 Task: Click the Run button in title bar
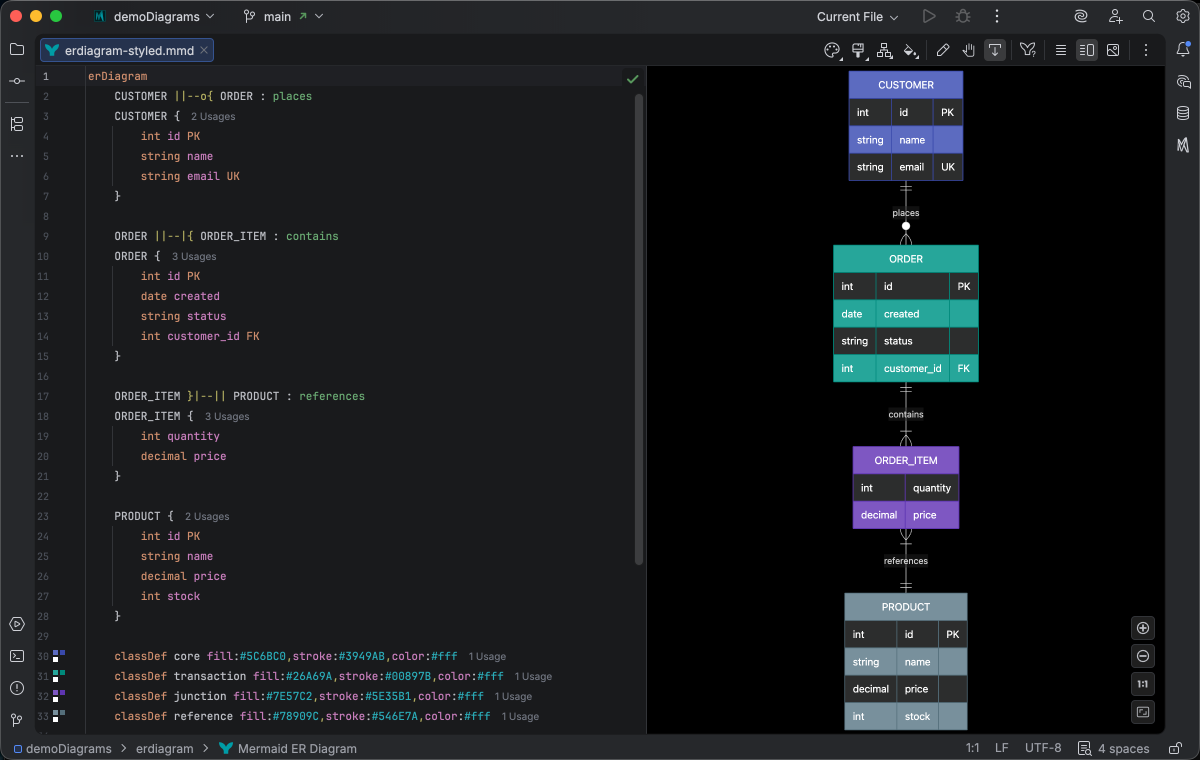[929, 16]
